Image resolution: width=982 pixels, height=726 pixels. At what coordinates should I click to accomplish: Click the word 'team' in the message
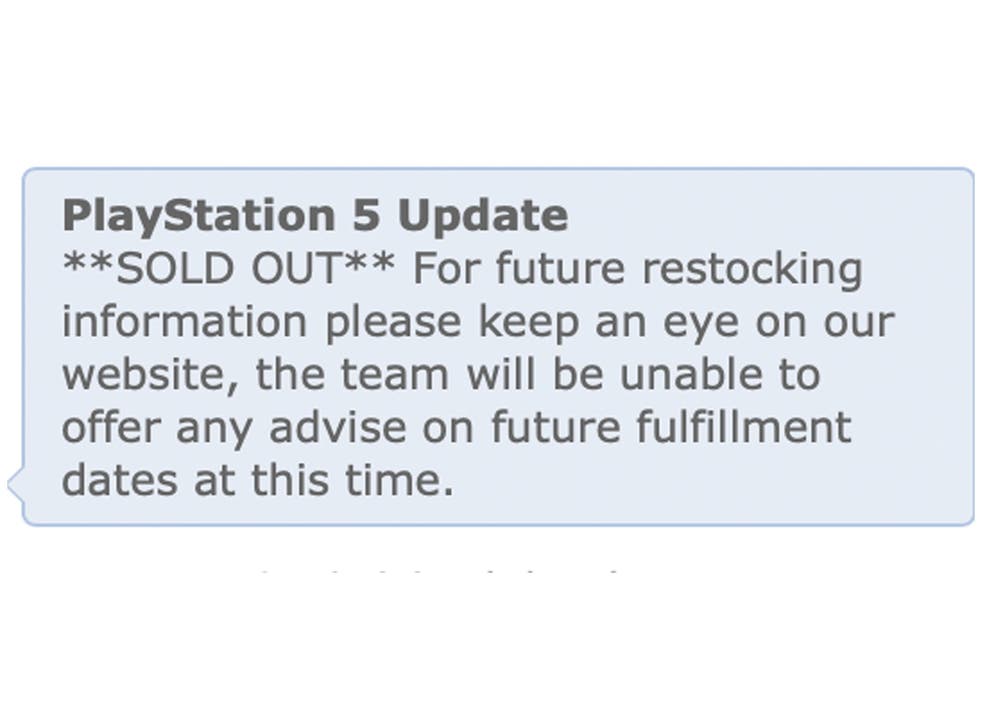[394, 375]
